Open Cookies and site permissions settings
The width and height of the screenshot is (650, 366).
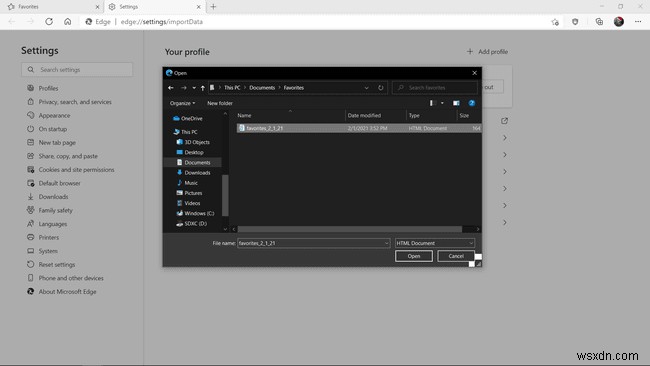[x=76, y=170]
